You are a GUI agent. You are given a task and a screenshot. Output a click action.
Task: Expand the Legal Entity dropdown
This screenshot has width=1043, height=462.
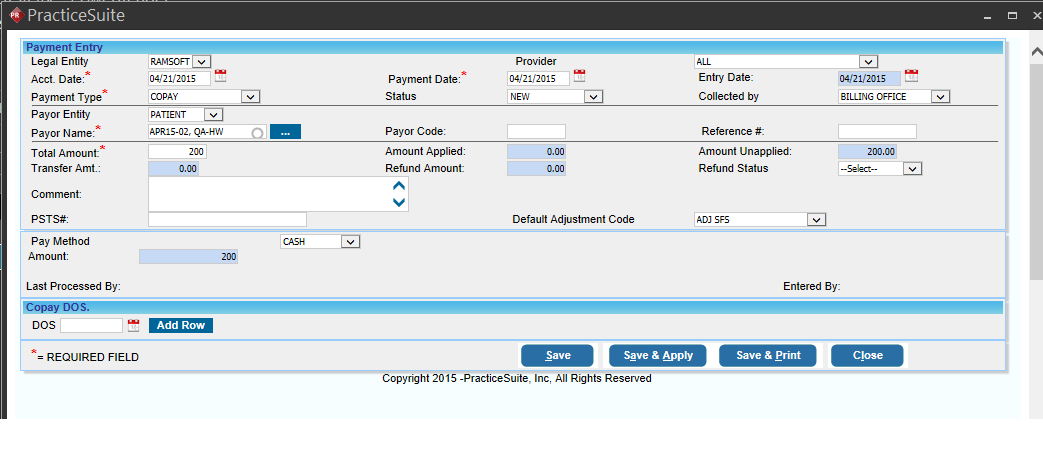(202, 62)
